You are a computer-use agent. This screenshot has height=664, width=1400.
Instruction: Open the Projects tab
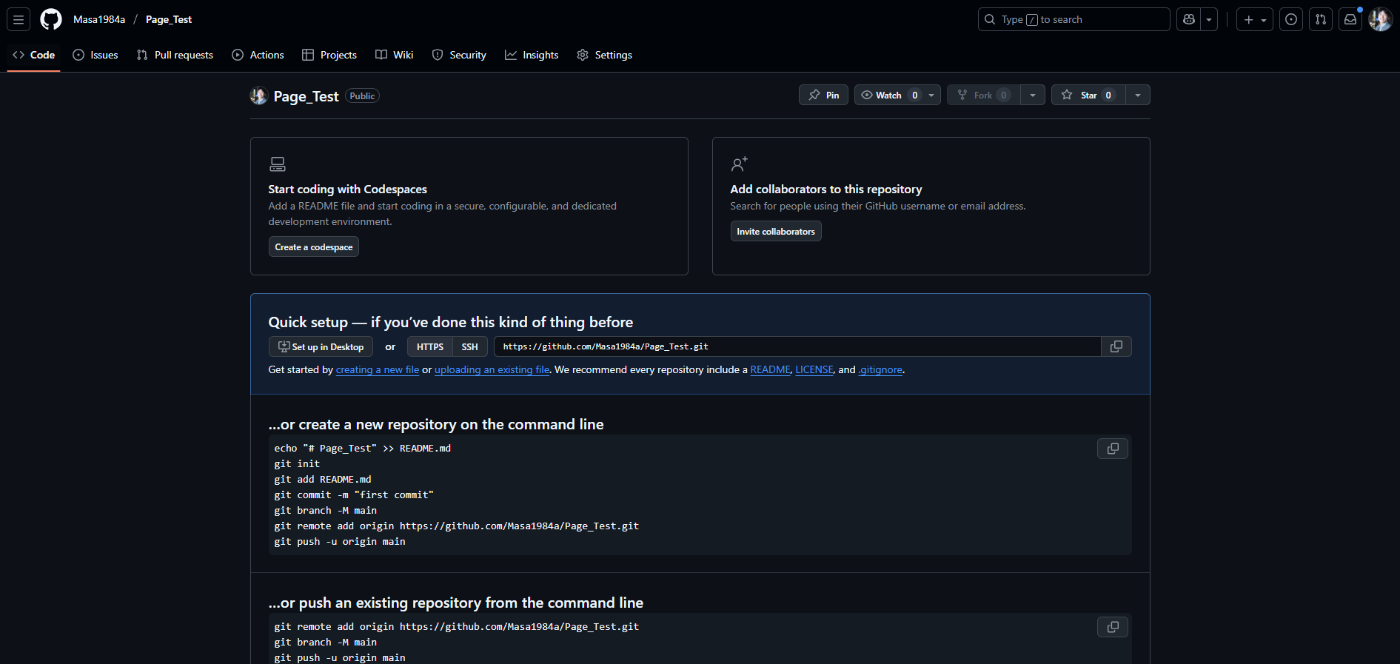(x=329, y=55)
